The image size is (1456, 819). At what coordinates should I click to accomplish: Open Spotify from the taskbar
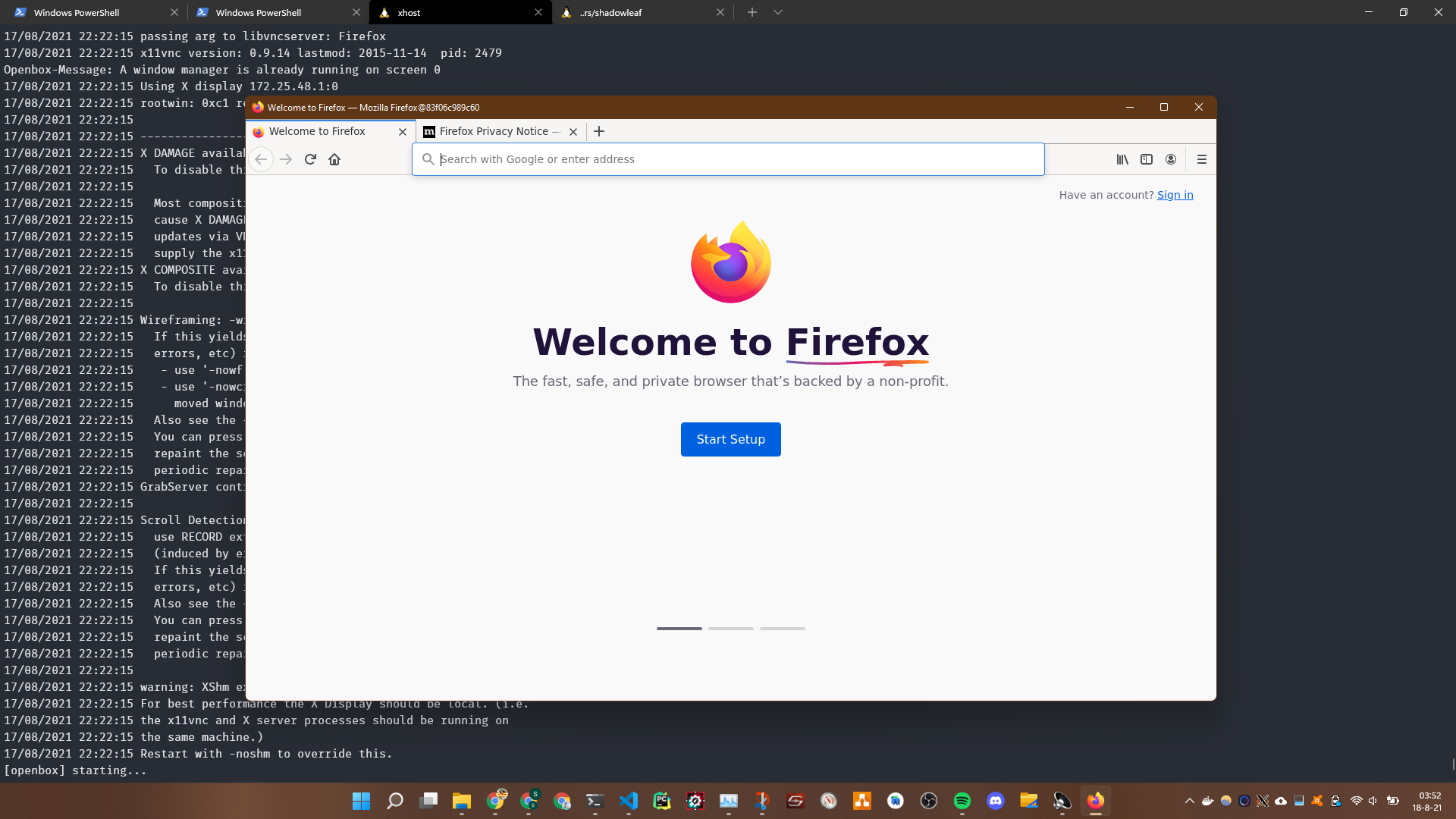[962, 801]
